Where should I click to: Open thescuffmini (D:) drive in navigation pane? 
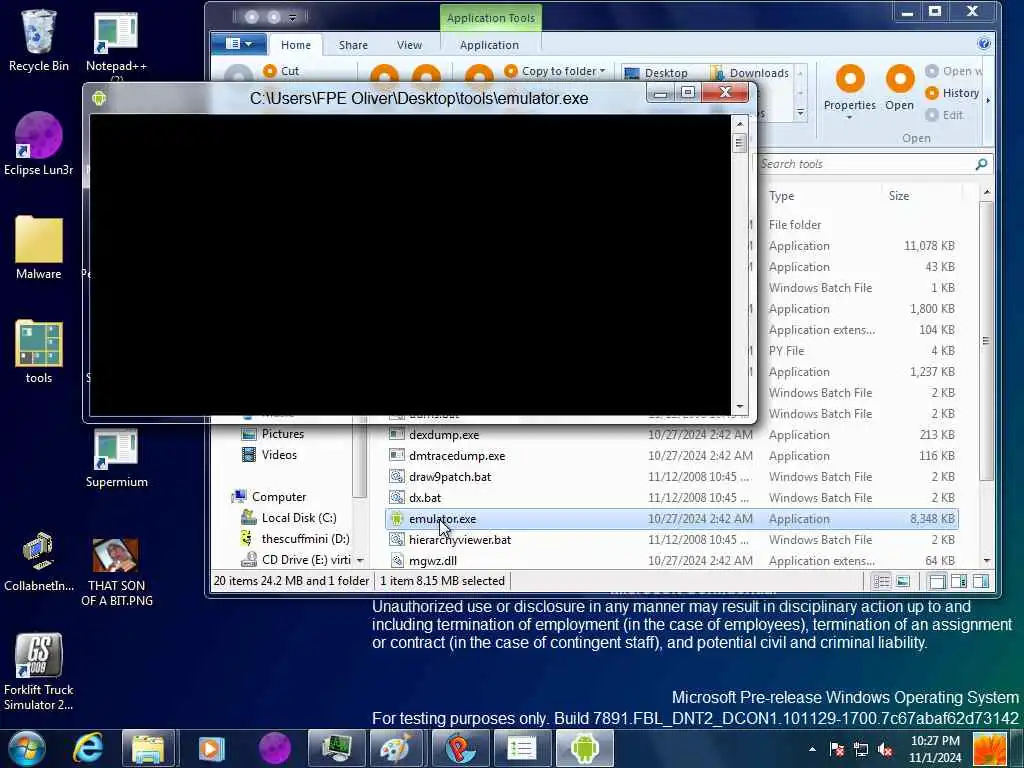click(295, 538)
